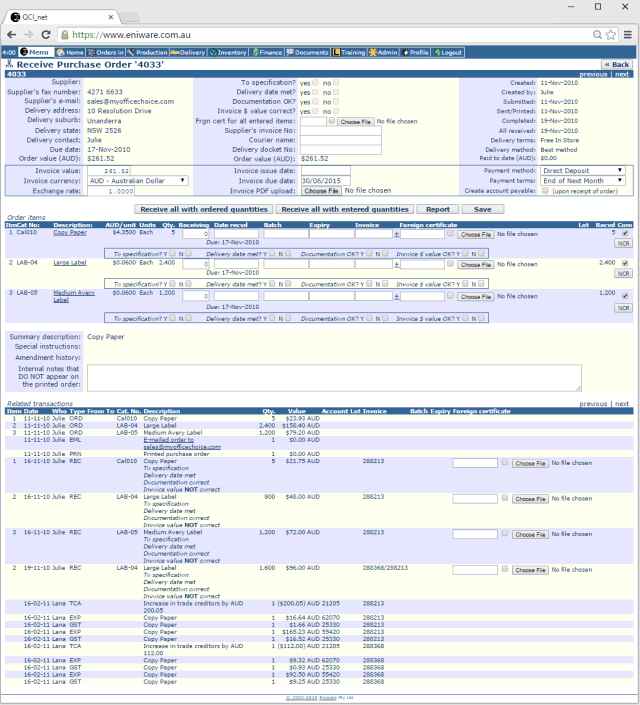Click the Save button
Viewport: 640px width, 705px height.
[x=483, y=209]
